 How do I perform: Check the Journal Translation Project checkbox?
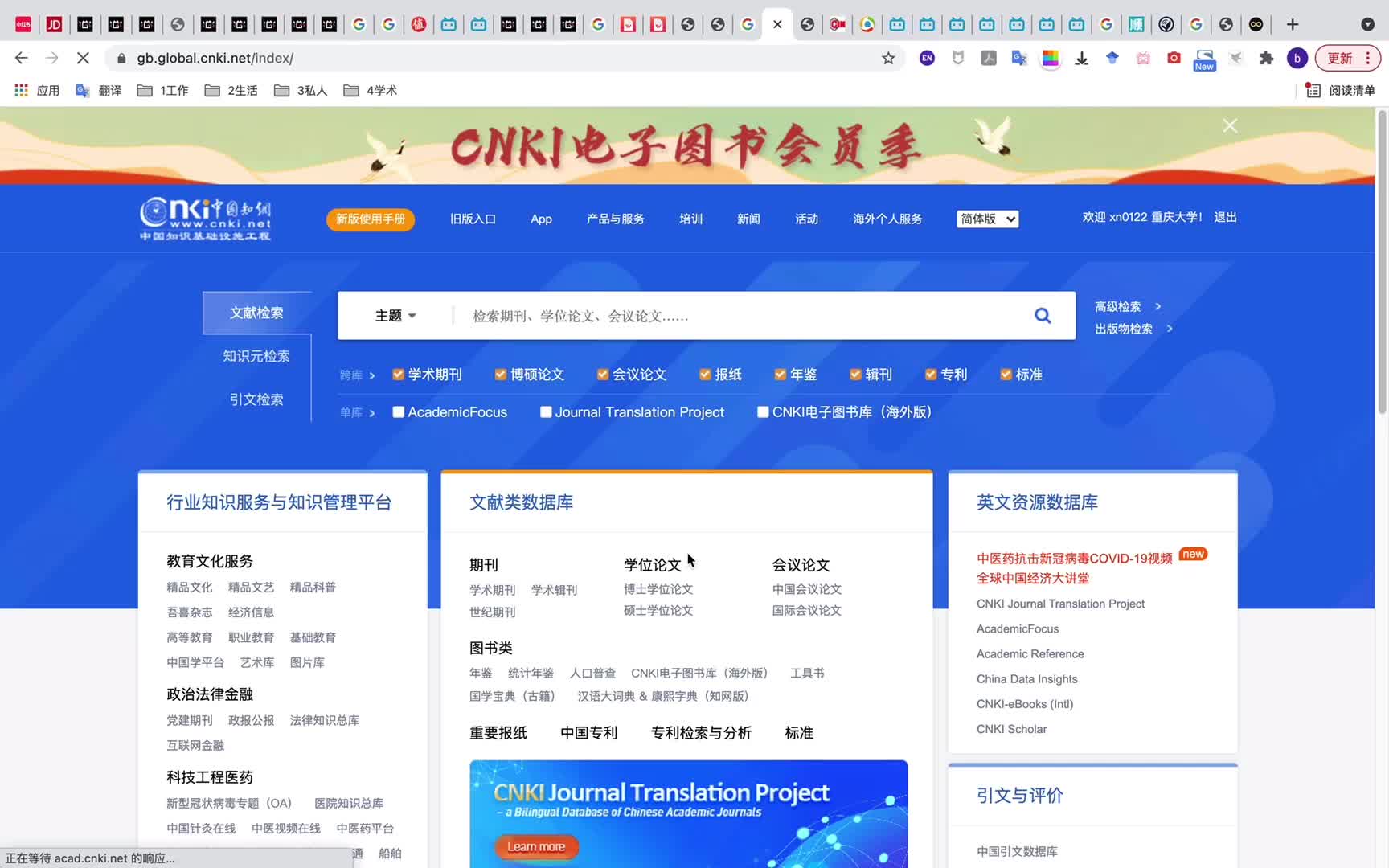[546, 412]
